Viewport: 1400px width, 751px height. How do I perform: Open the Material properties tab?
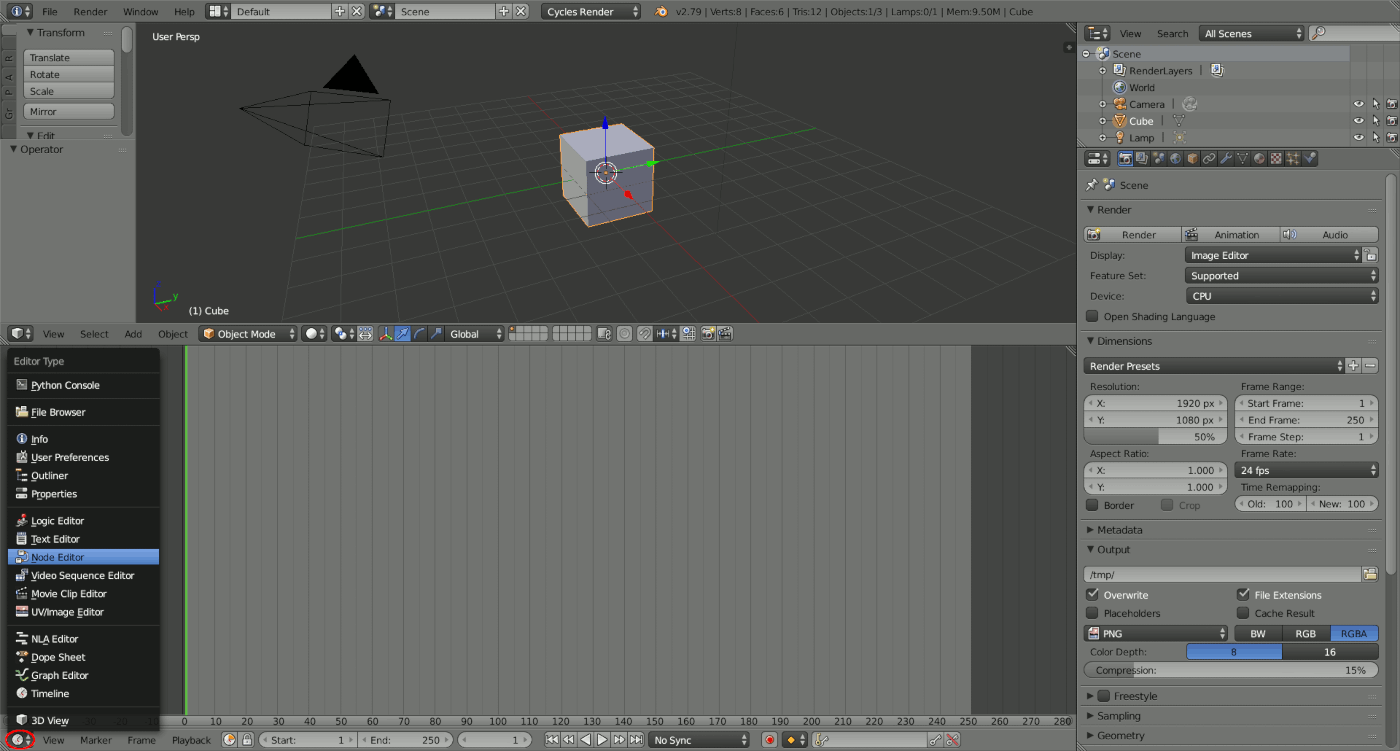click(x=1259, y=158)
